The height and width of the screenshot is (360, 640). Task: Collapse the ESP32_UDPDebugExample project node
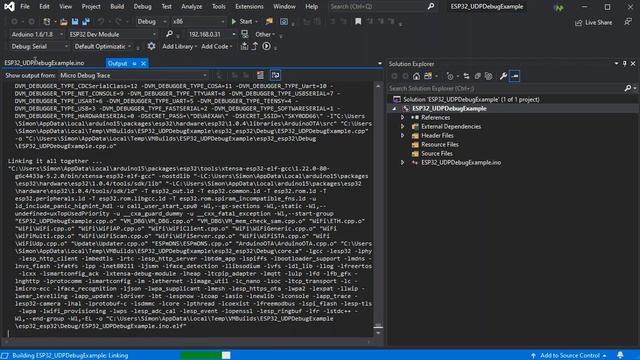pyautogui.click(x=394, y=109)
